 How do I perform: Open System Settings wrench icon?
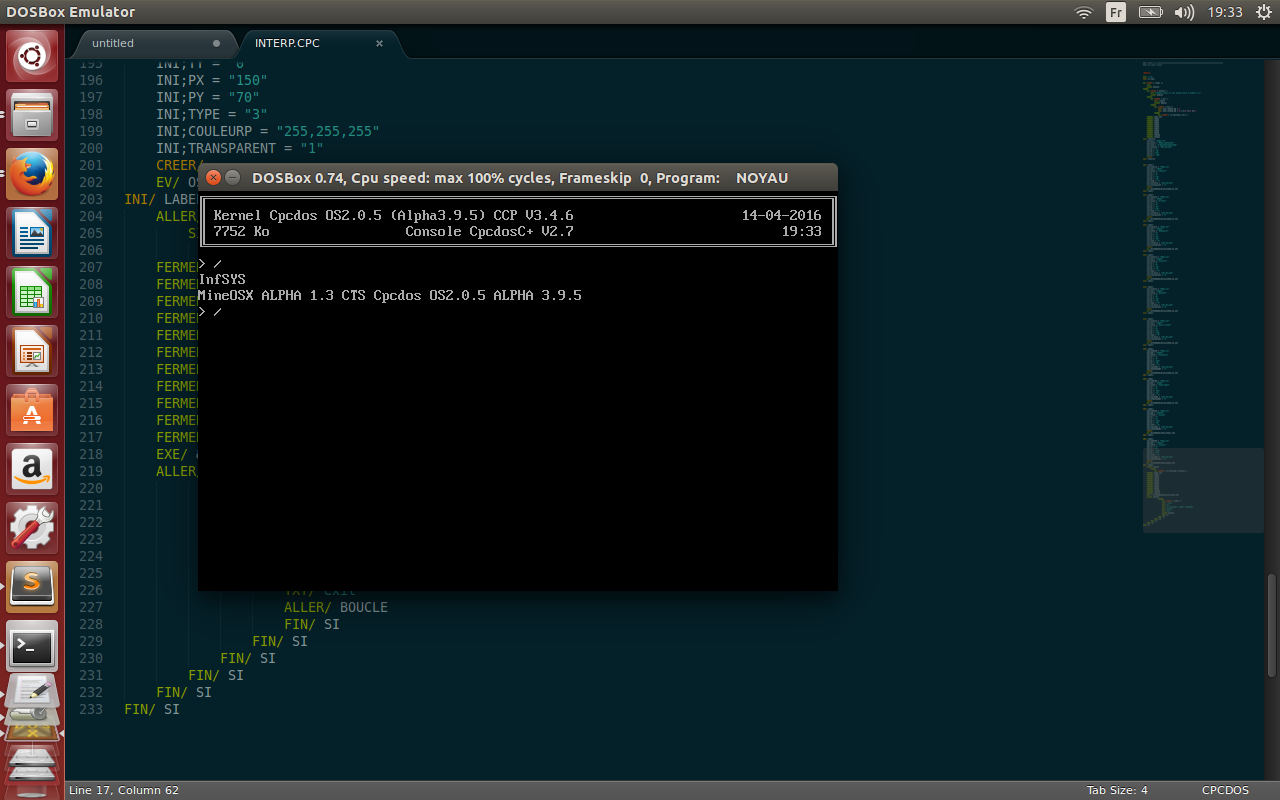tap(32, 528)
